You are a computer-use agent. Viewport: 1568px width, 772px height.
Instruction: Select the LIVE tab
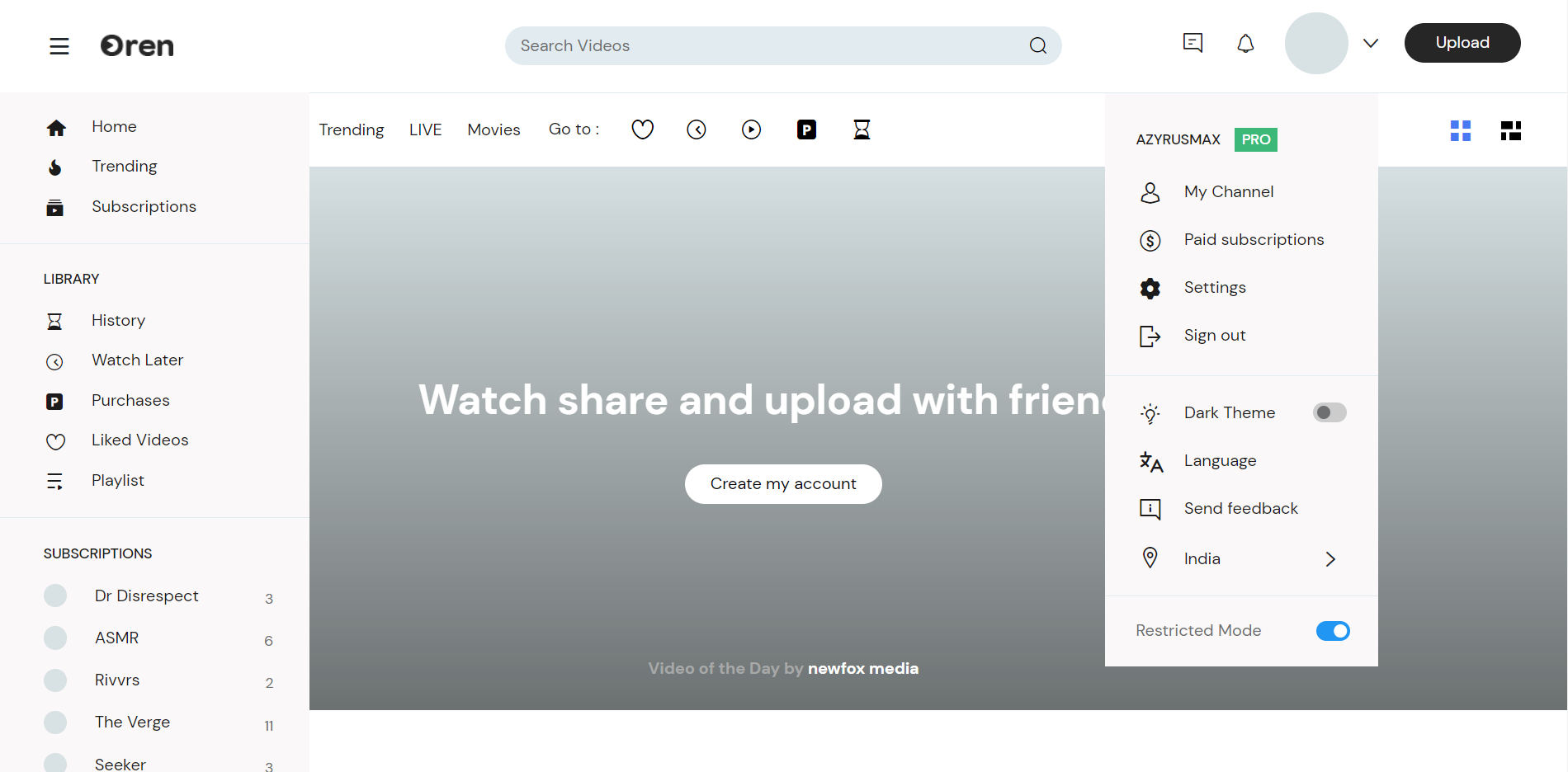click(425, 129)
